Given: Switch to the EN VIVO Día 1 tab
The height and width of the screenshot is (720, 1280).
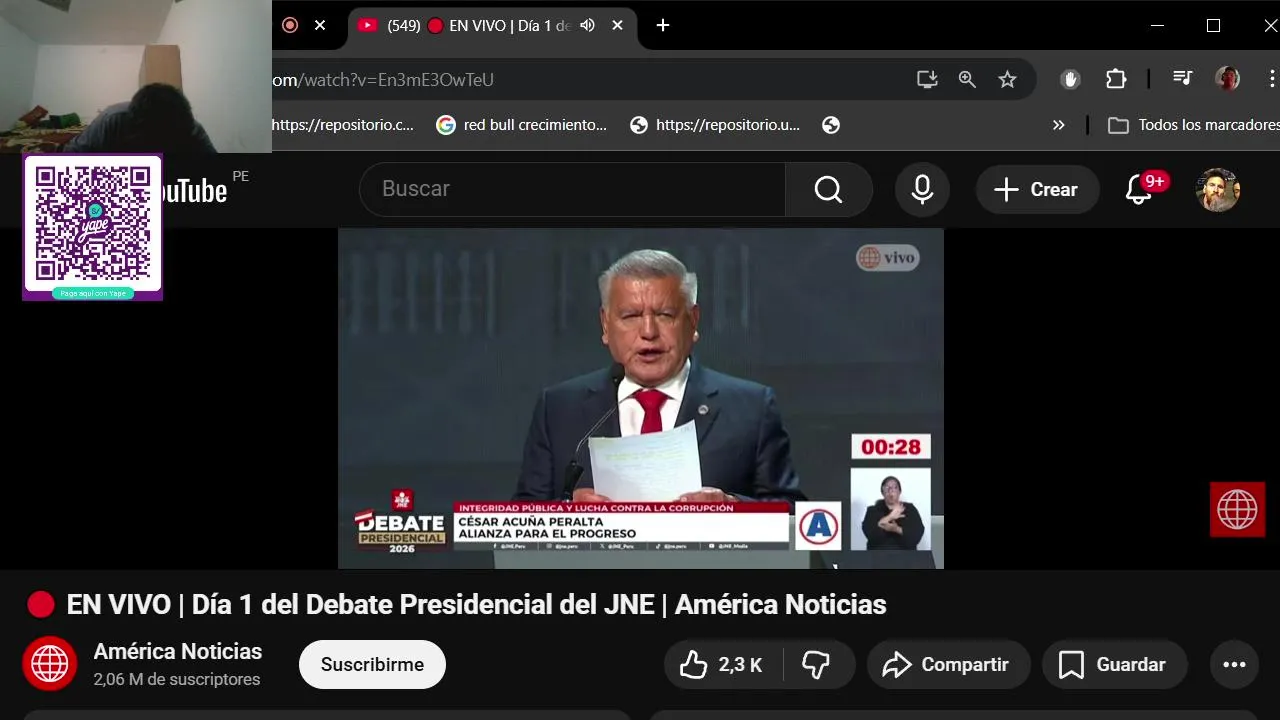Looking at the screenshot, I should pyautogui.click(x=492, y=26).
